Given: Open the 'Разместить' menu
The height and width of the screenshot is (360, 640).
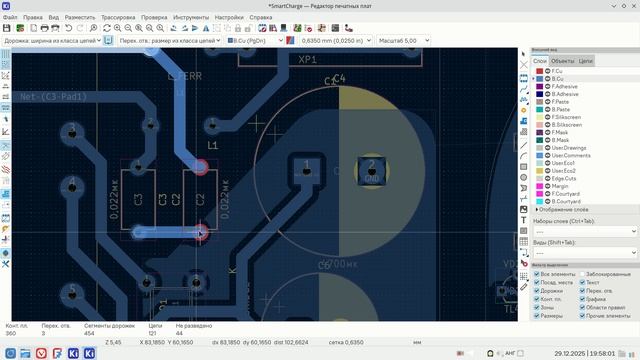Looking at the screenshot, I should coord(80,17).
